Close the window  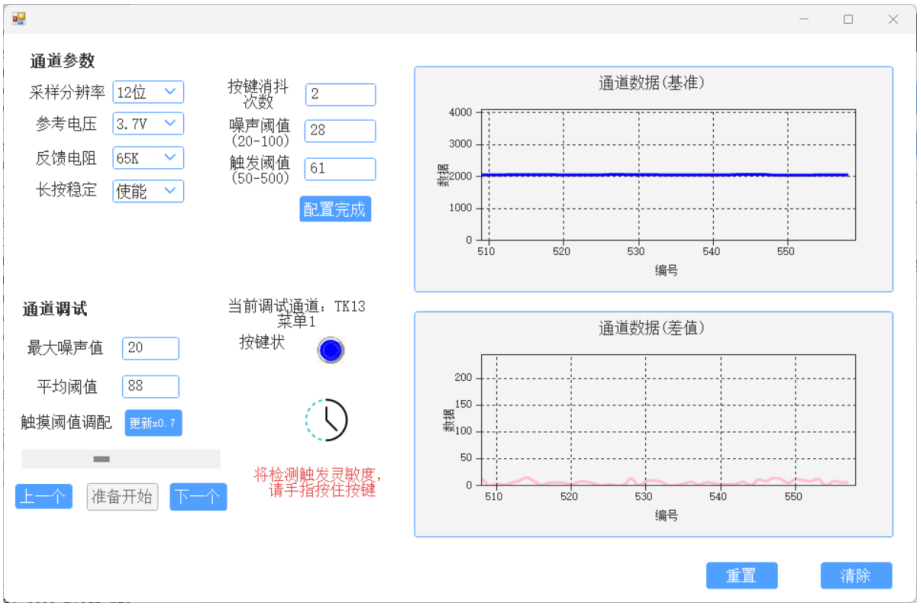pyautogui.click(x=893, y=19)
